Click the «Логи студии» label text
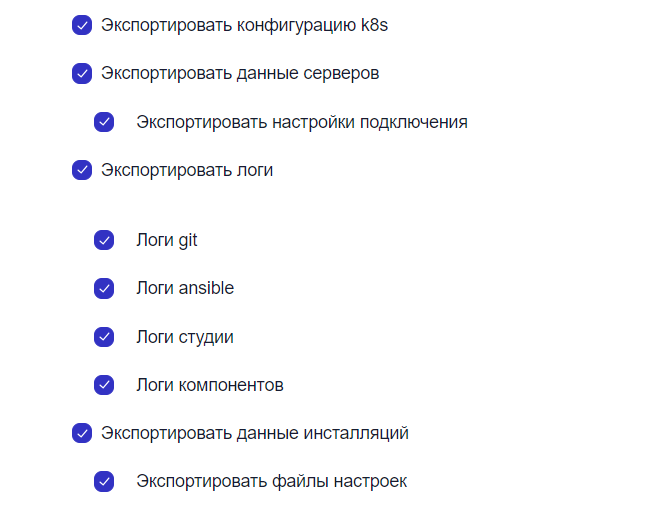 (x=185, y=337)
